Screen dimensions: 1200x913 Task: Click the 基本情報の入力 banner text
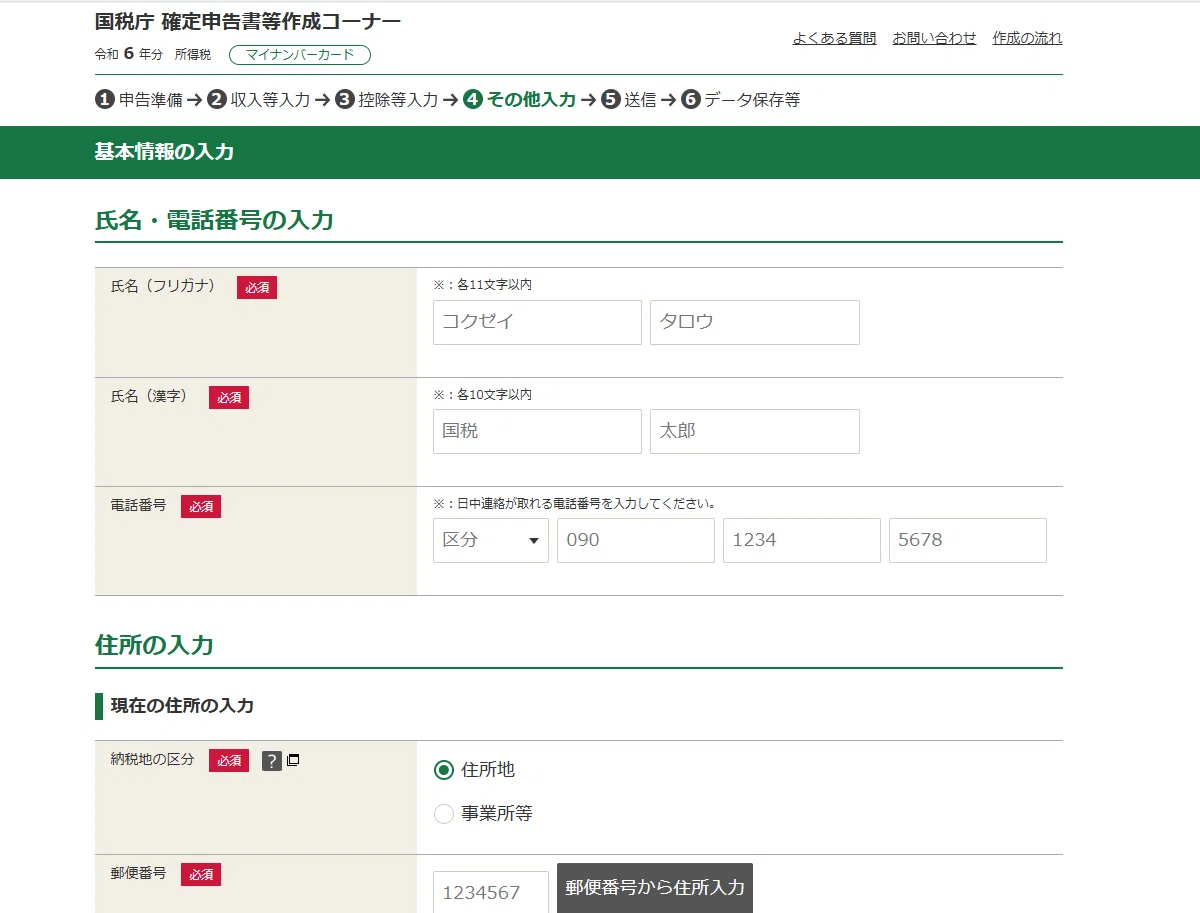pyautogui.click(x=164, y=152)
